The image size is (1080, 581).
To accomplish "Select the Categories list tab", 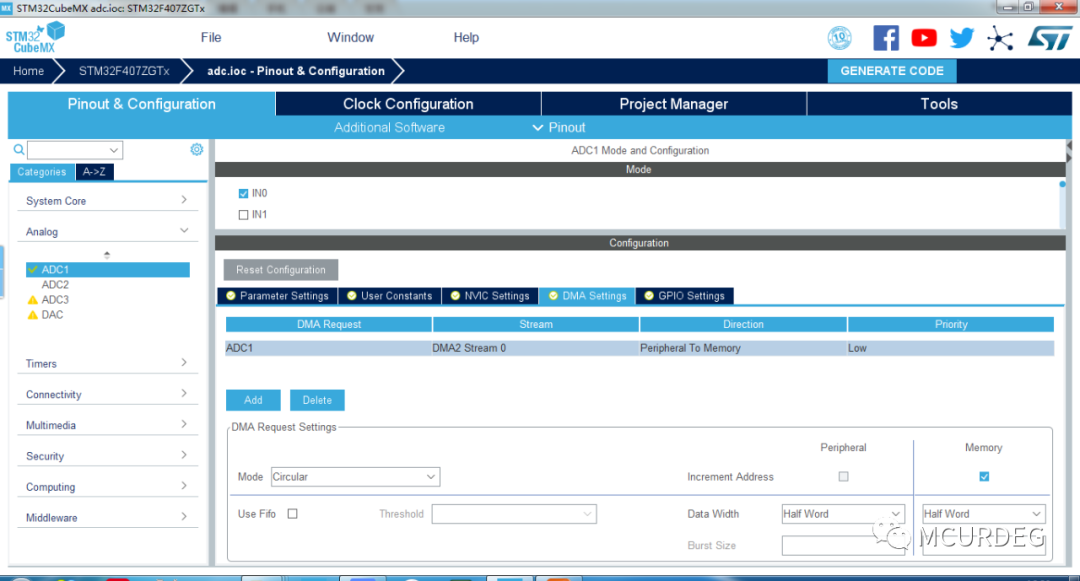I will coord(42,172).
